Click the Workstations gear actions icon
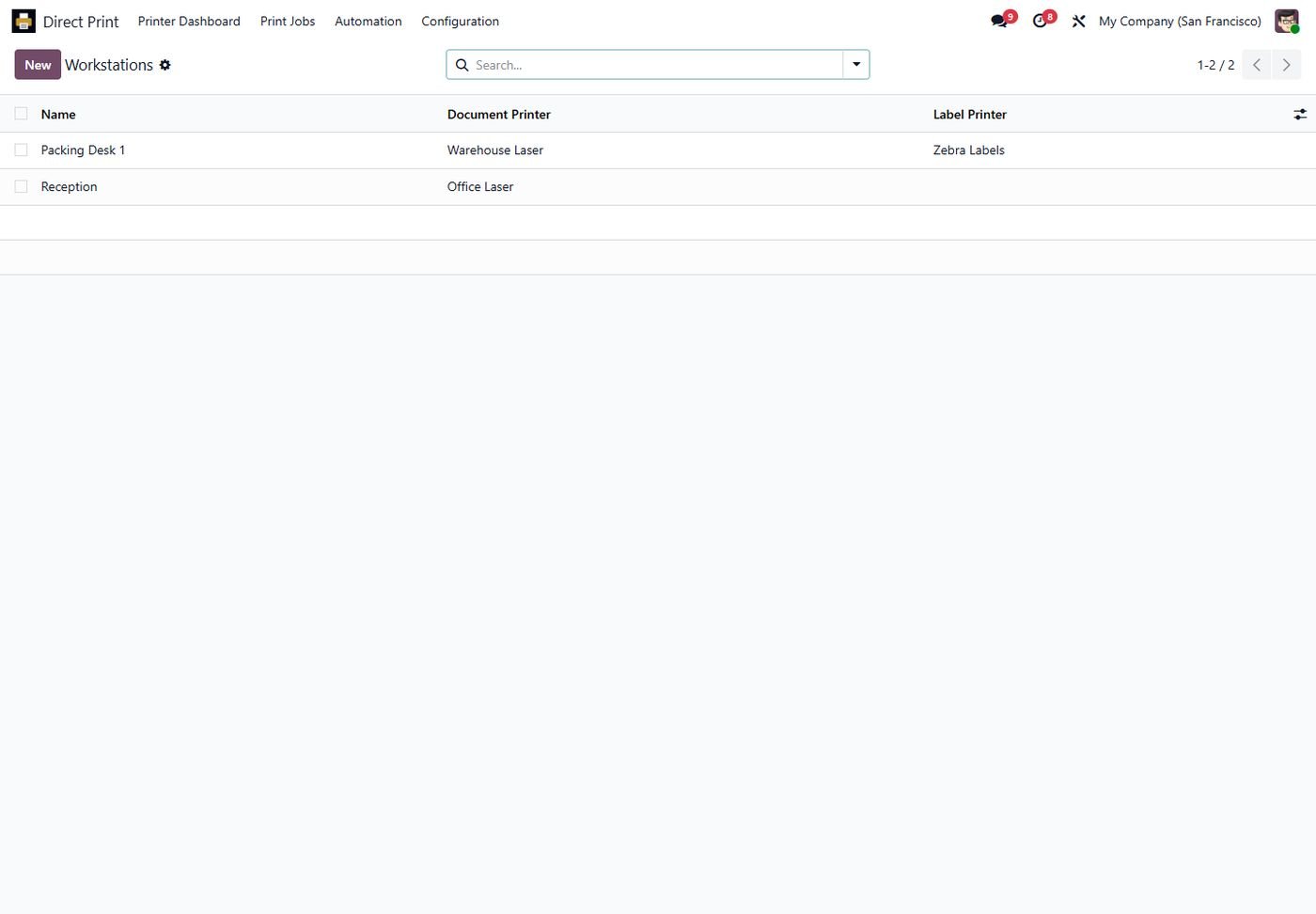 [x=165, y=65]
